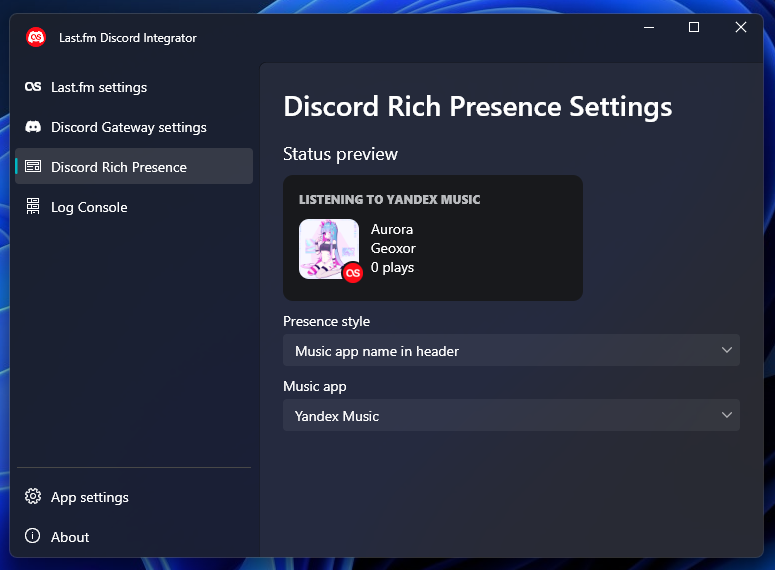The width and height of the screenshot is (775, 570).
Task: Go to Discord Gateway settings
Action: pyautogui.click(x=134, y=127)
